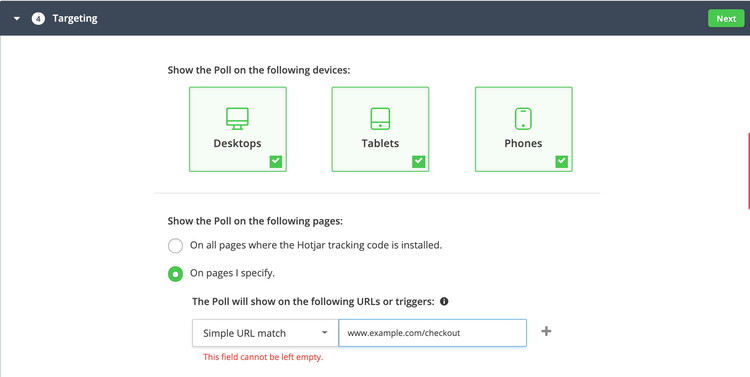Click the Tablets device icon

coord(380,118)
